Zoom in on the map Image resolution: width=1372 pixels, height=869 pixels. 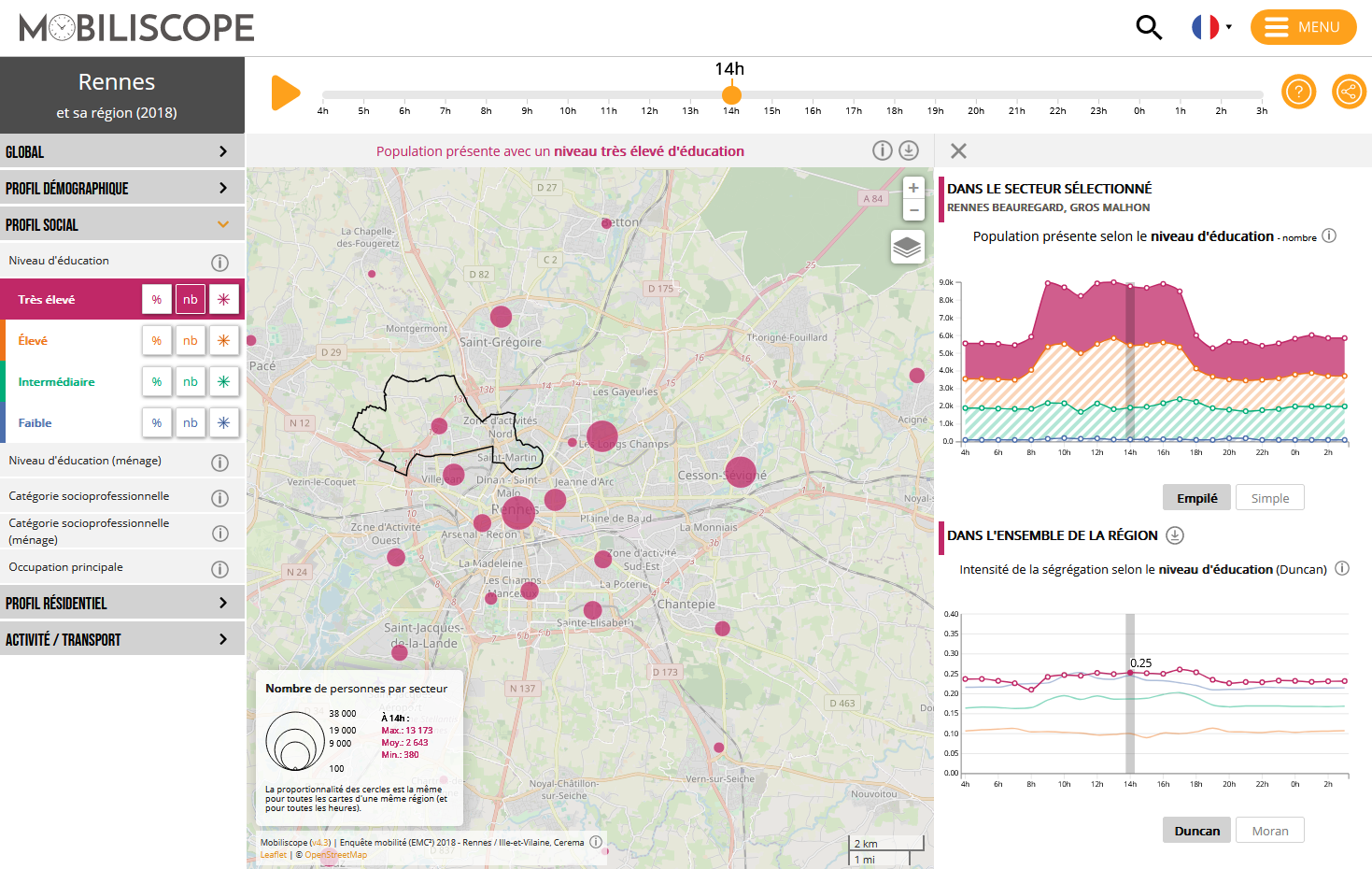pos(913,188)
